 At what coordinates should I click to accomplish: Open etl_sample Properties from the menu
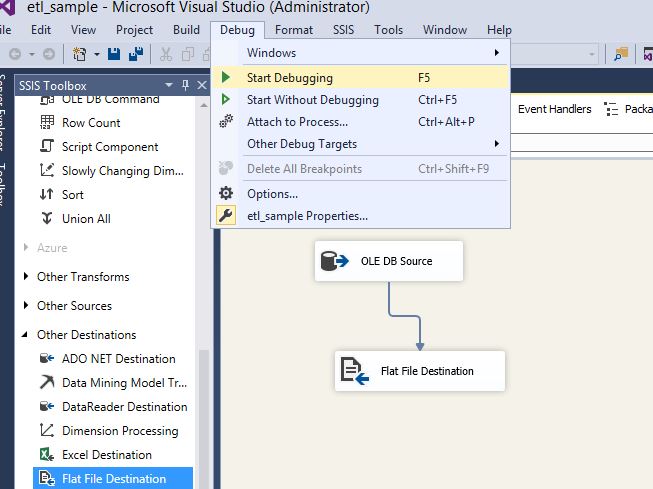tap(307, 216)
